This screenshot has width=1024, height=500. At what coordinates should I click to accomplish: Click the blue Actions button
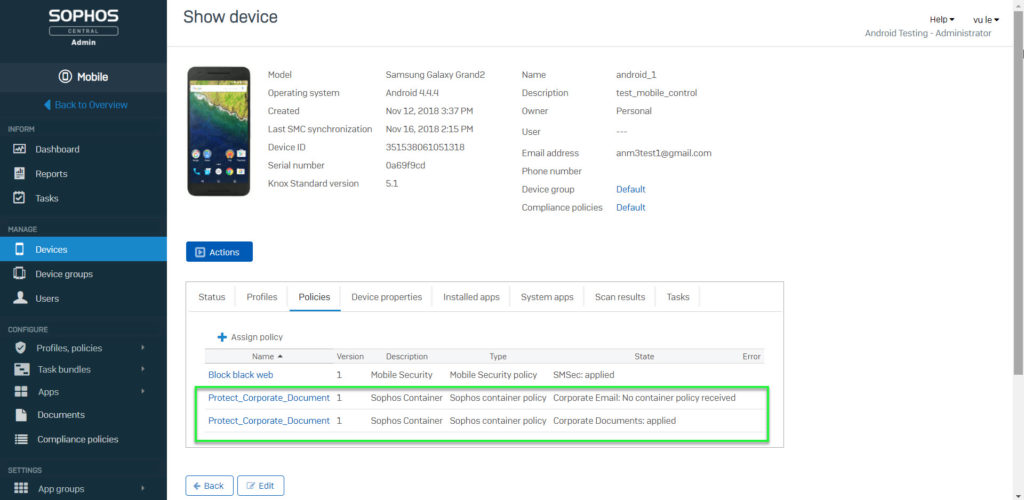tap(219, 252)
